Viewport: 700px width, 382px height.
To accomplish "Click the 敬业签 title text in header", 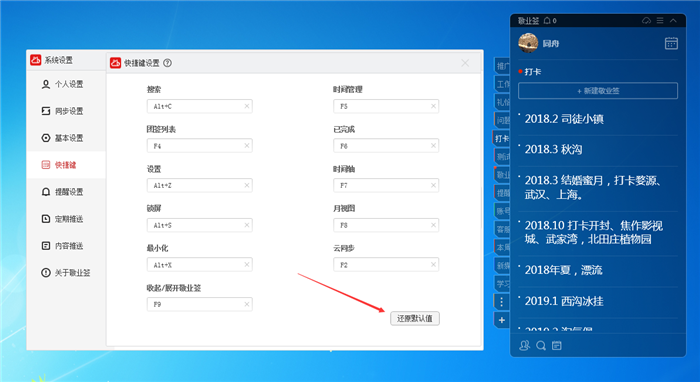I will coord(529,21).
